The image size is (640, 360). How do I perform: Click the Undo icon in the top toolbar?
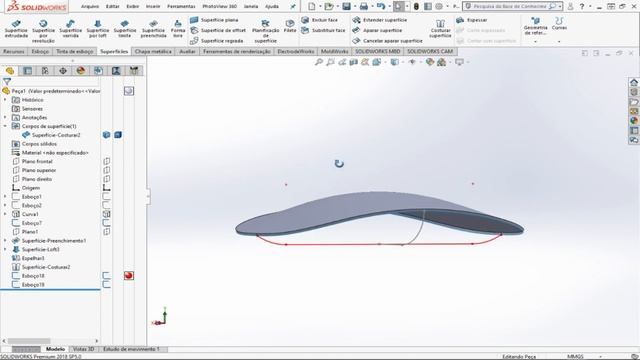point(381,6)
